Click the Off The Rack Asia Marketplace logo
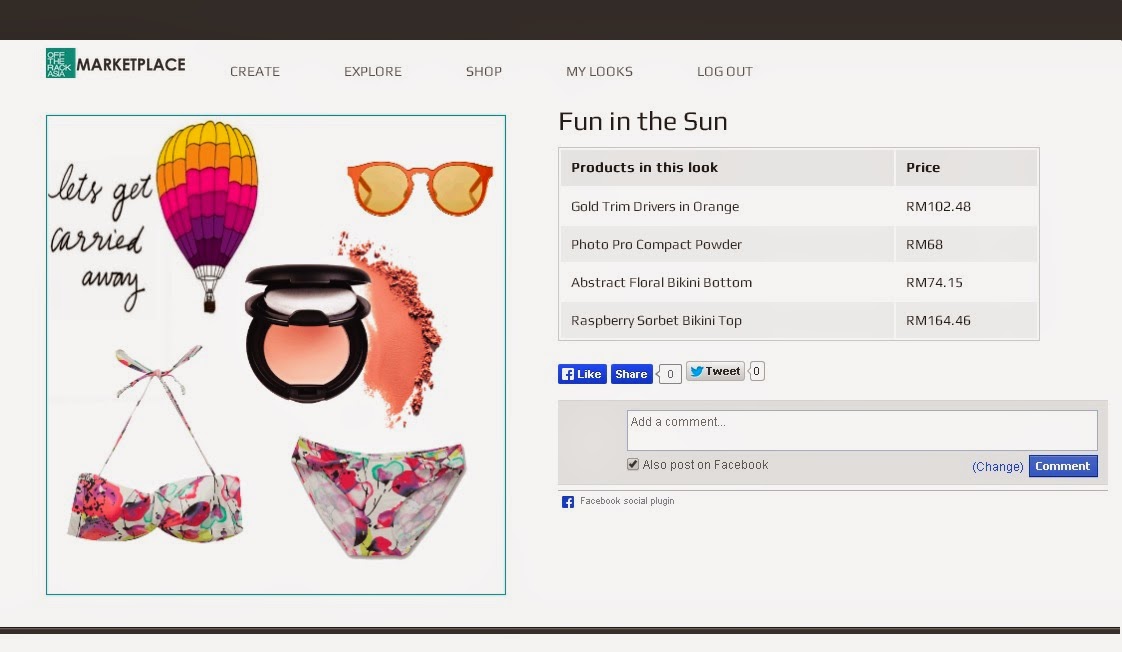Image resolution: width=1122 pixels, height=652 pixels. pyautogui.click(x=115, y=64)
